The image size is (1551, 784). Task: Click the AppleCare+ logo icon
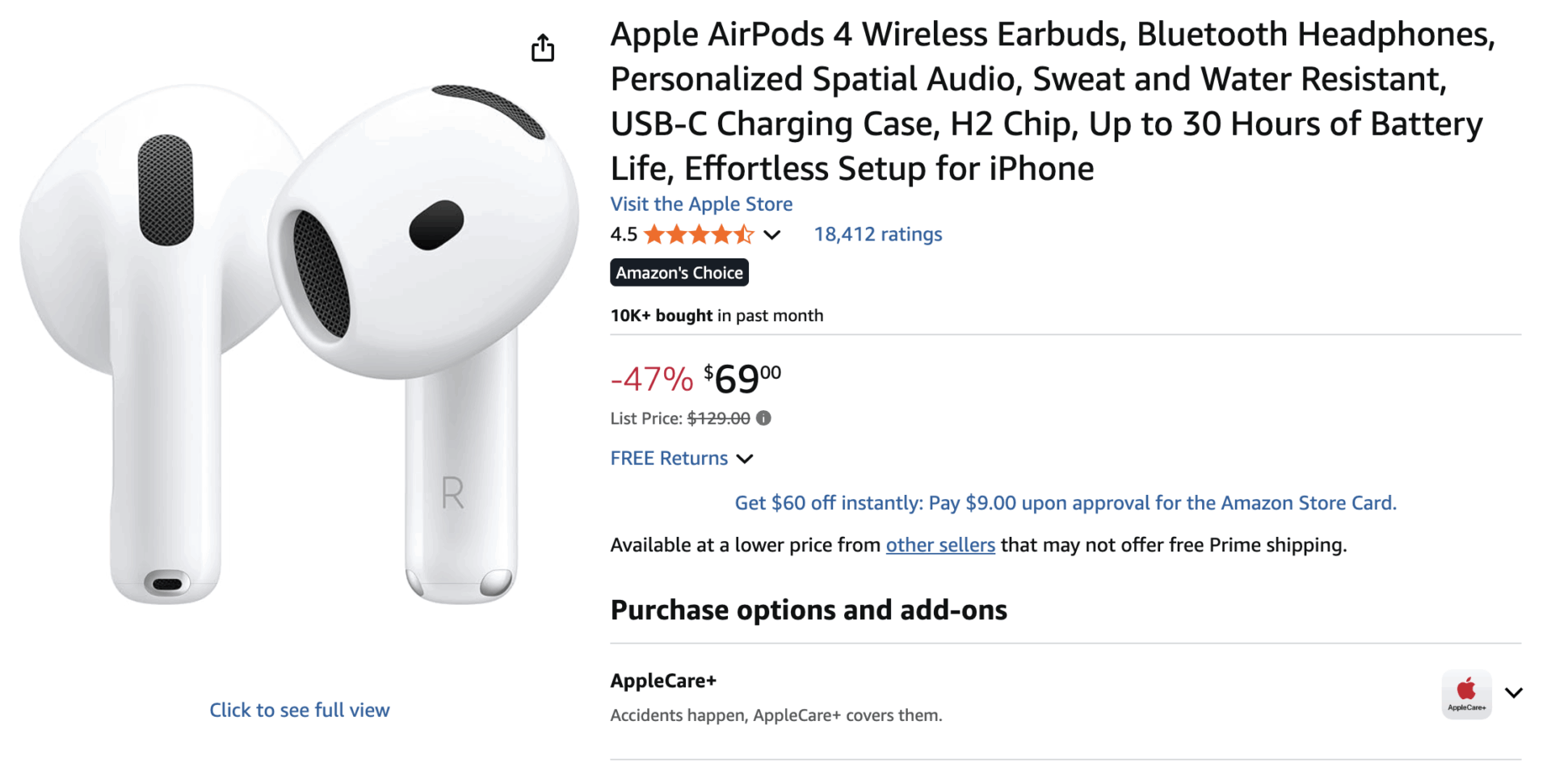point(1466,693)
